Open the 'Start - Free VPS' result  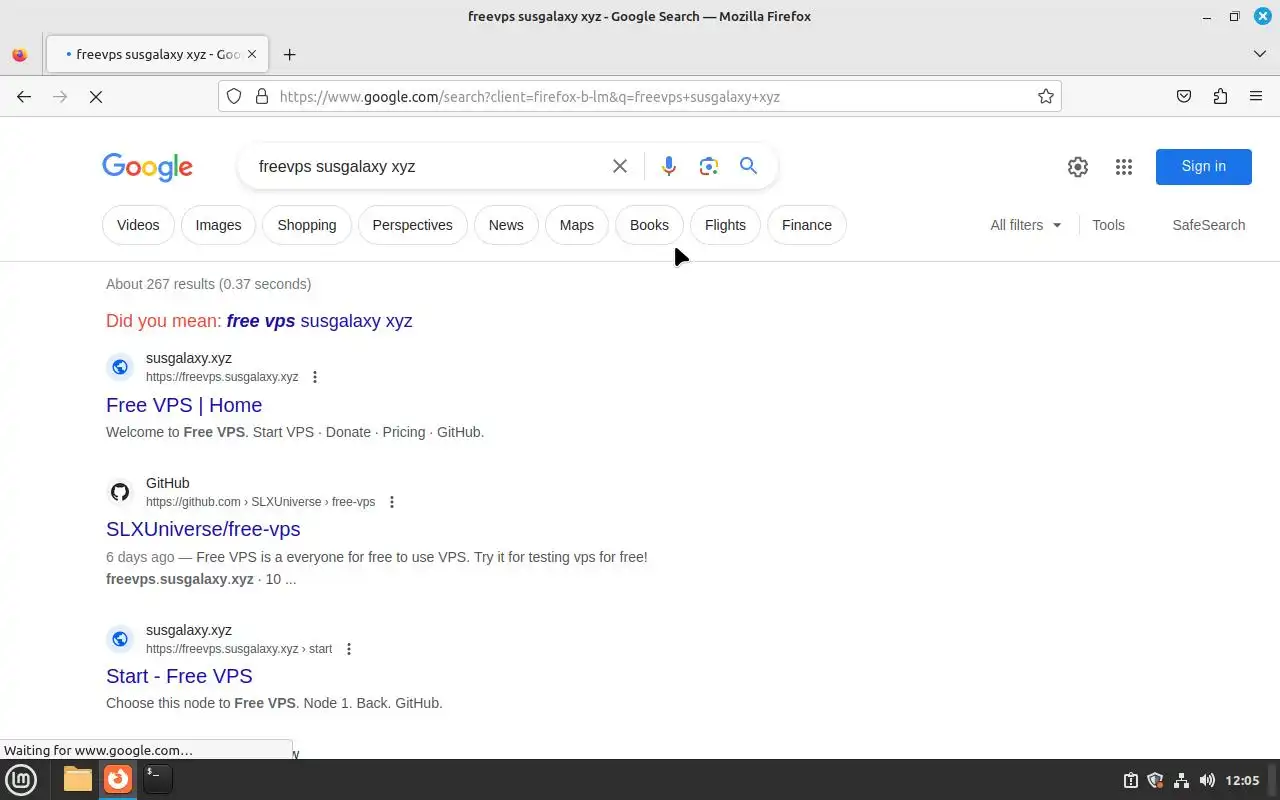click(179, 676)
